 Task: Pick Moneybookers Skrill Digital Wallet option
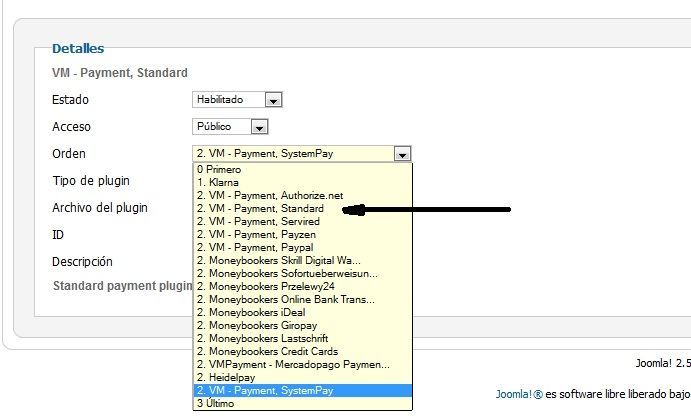pos(302,260)
